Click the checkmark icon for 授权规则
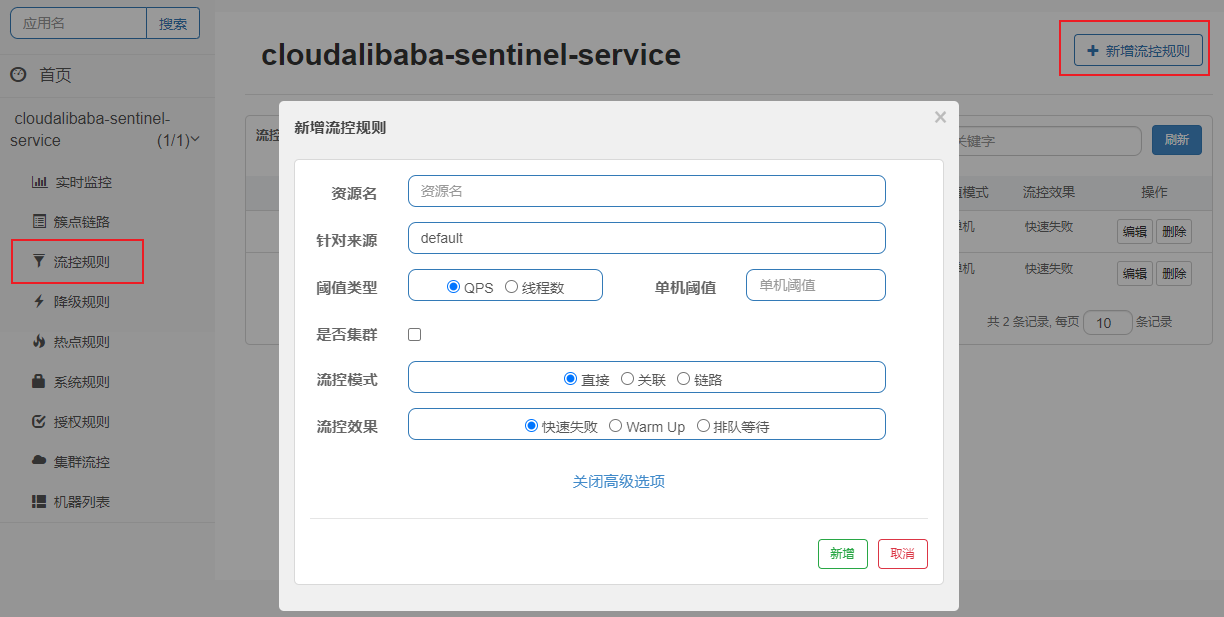1224x617 pixels. coord(39,422)
